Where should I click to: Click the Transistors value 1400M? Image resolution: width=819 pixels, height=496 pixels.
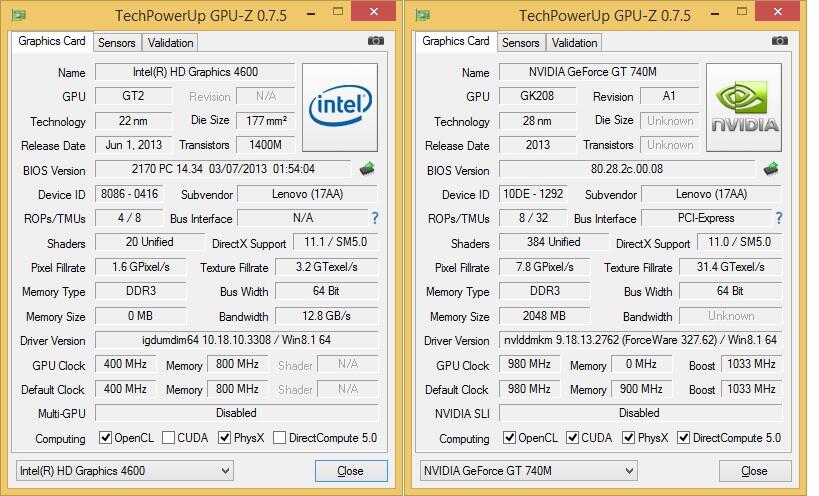click(x=266, y=145)
